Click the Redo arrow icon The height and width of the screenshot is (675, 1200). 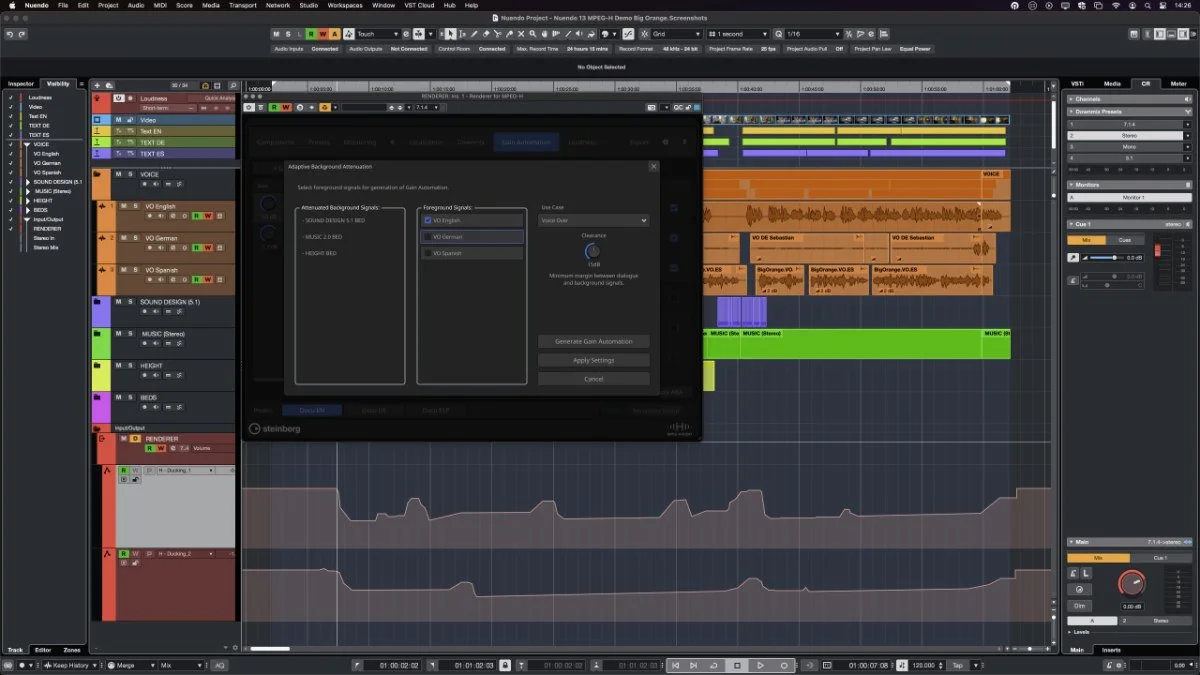click(x=22, y=34)
